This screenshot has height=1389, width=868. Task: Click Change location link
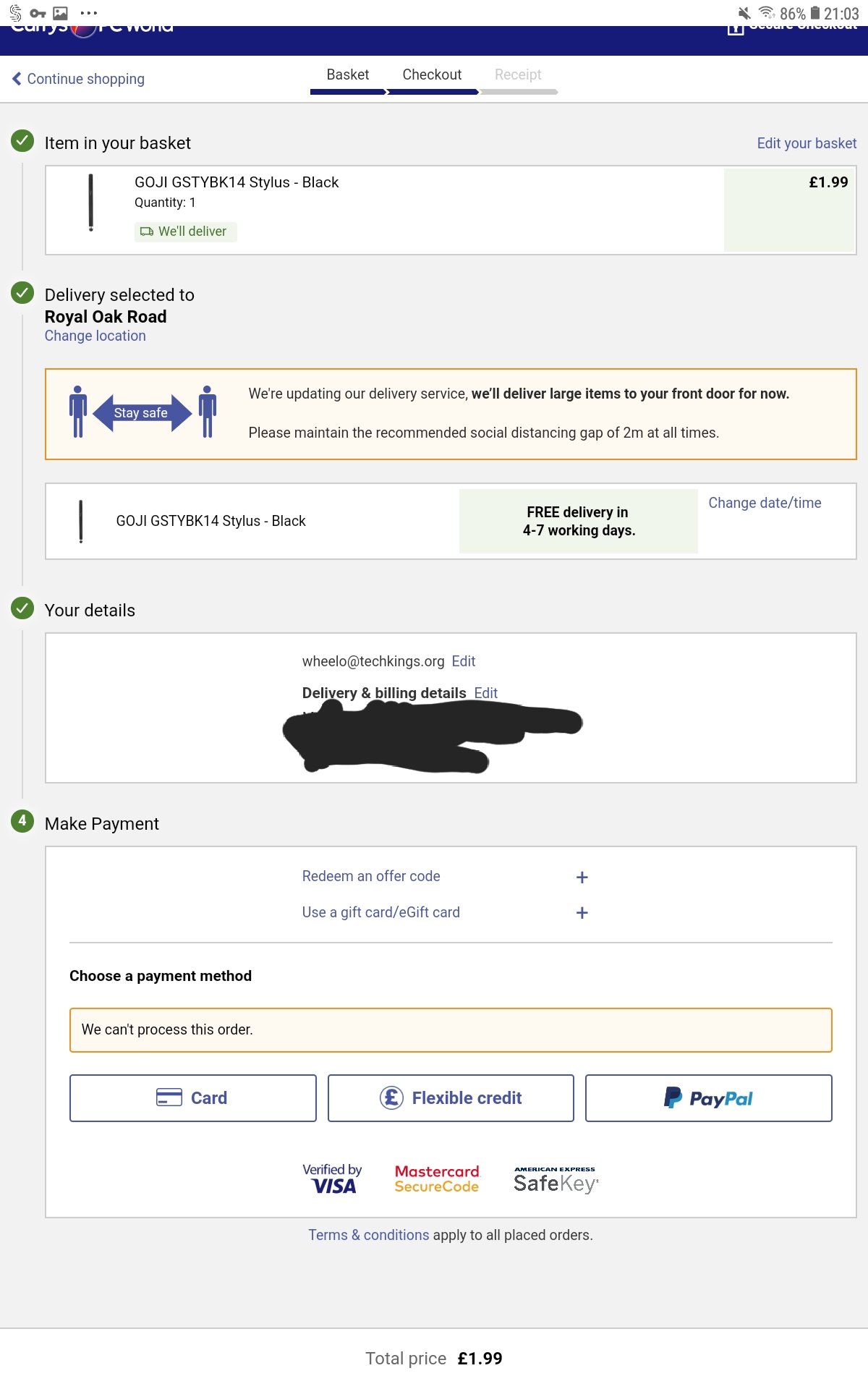95,336
